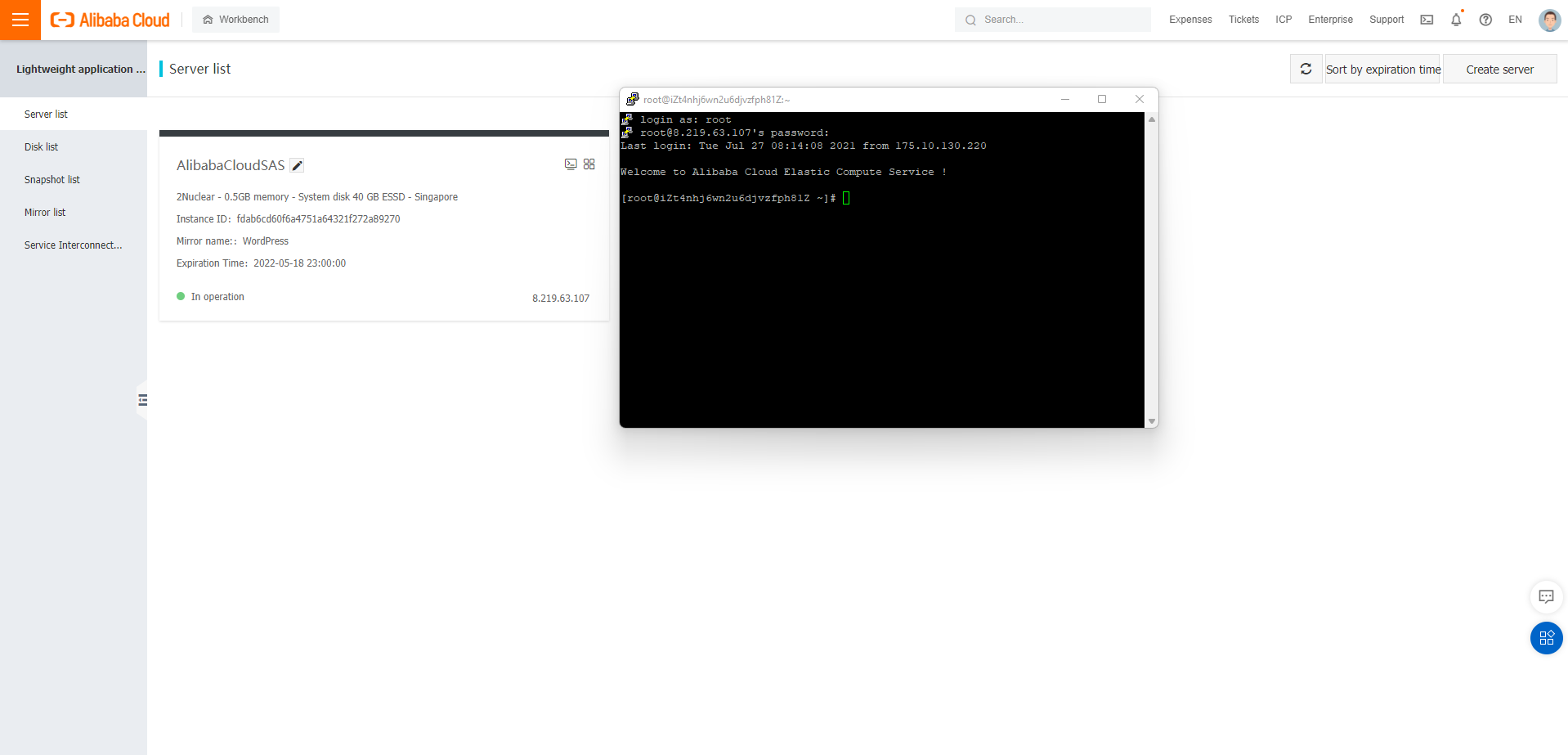Select Disk list in sidebar

74,146
